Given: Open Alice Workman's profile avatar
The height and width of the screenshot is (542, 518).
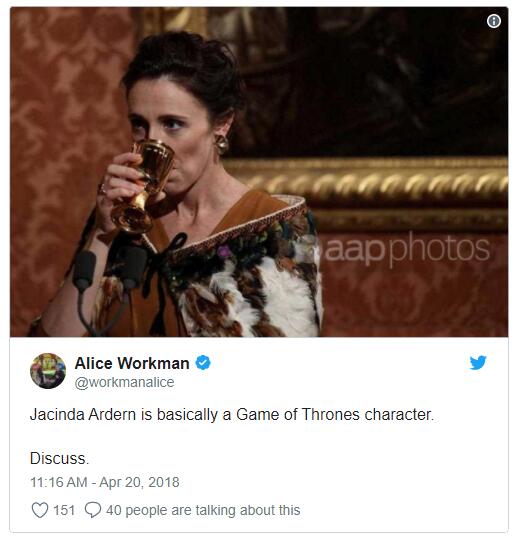Looking at the screenshot, I should (x=48, y=371).
